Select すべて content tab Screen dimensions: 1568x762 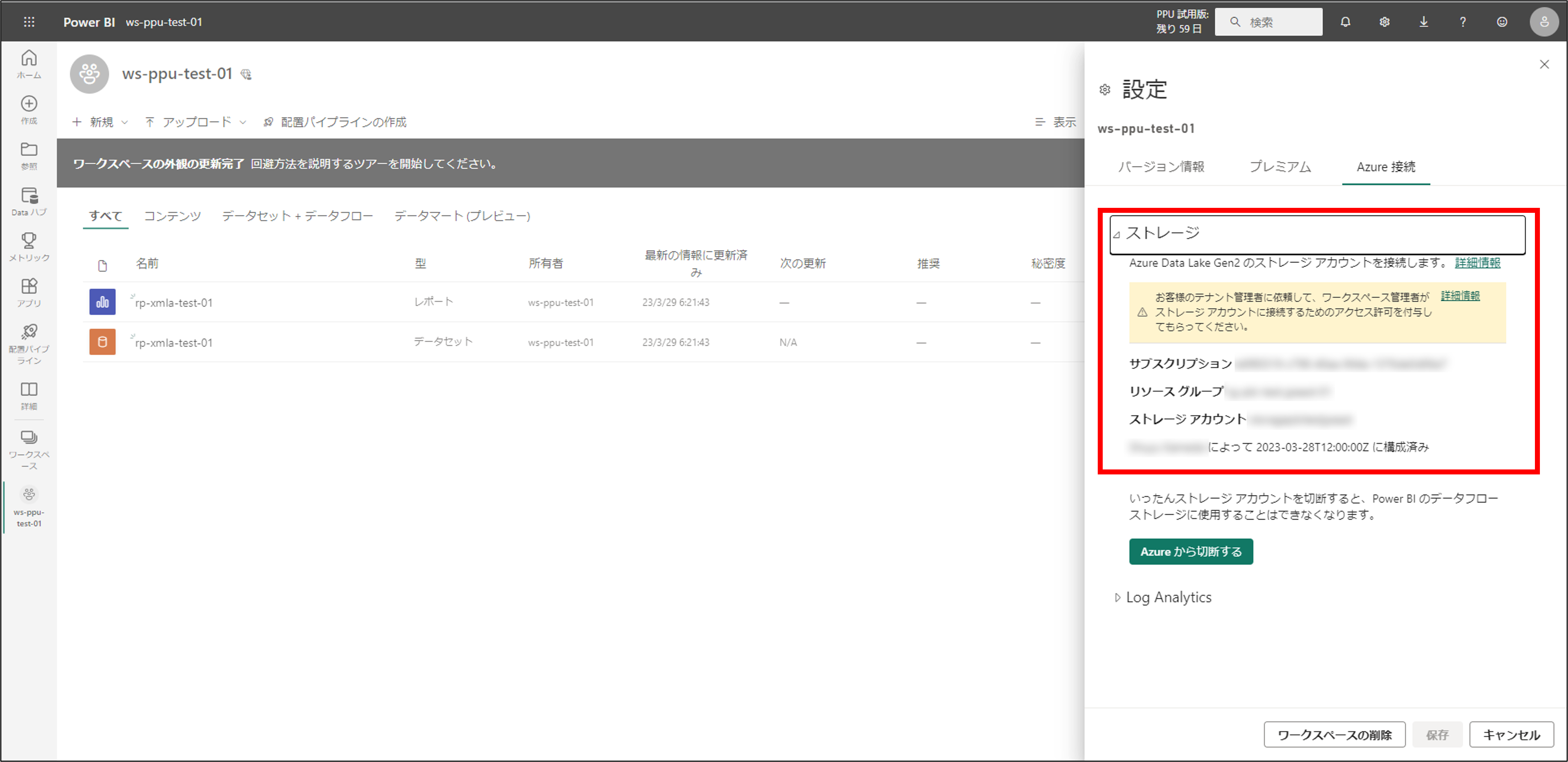coord(105,216)
